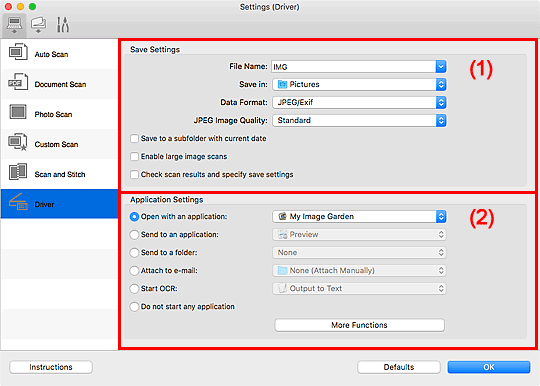
Task: Check Enable large image scans
Action: coord(134,157)
